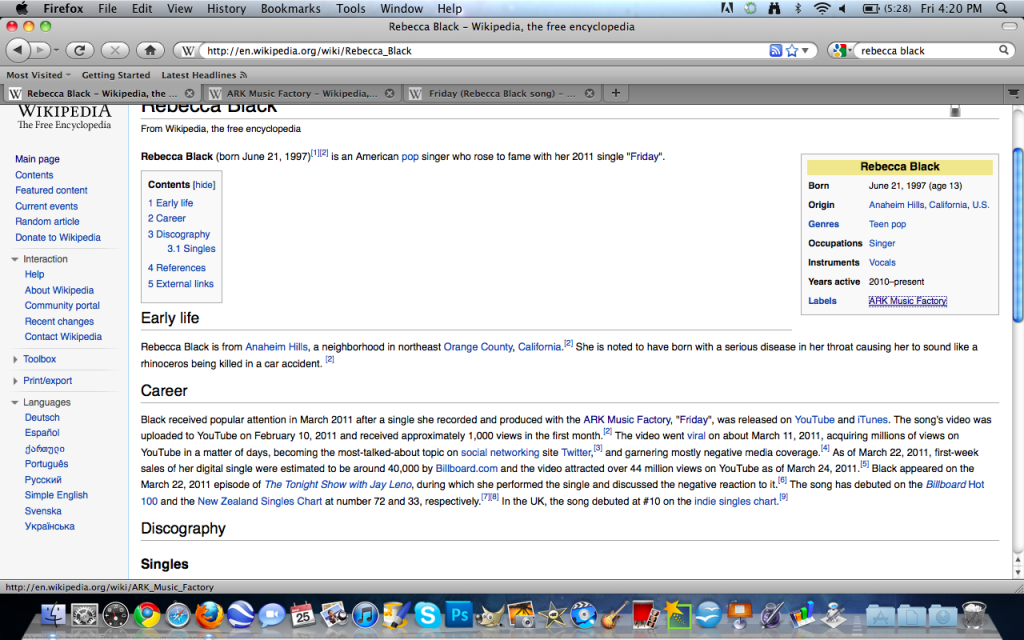Open the Tools menu
1024x640 pixels.
351,8
